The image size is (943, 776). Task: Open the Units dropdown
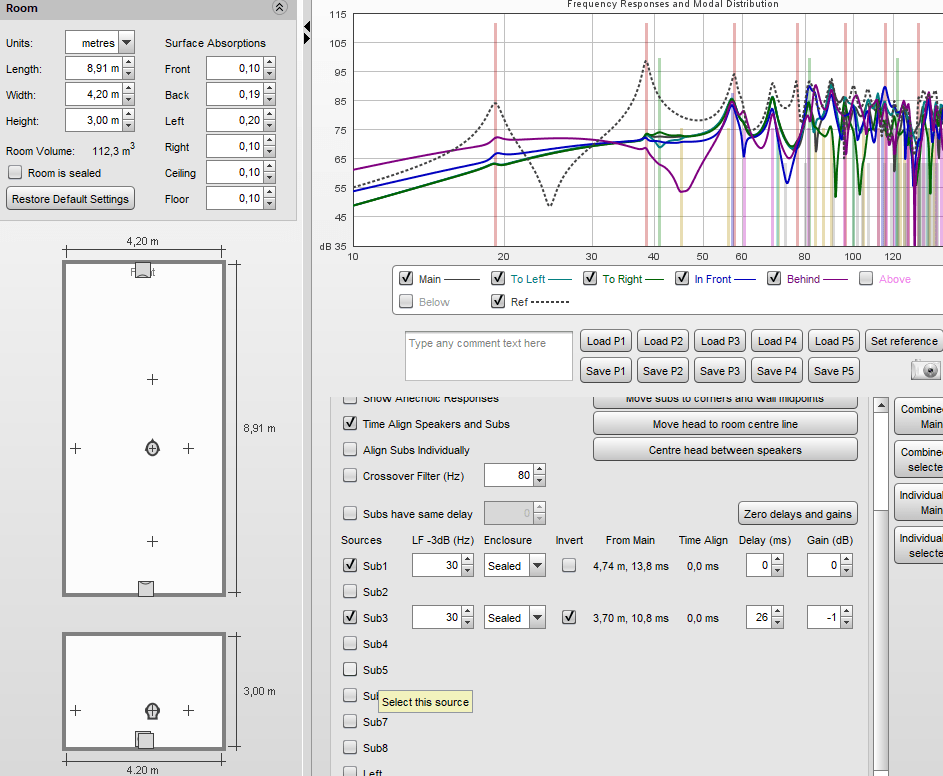pyautogui.click(x=126, y=43)
